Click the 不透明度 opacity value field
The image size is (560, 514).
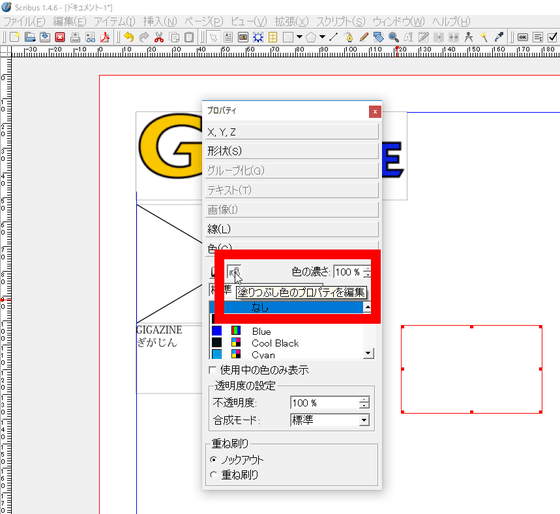324,403
